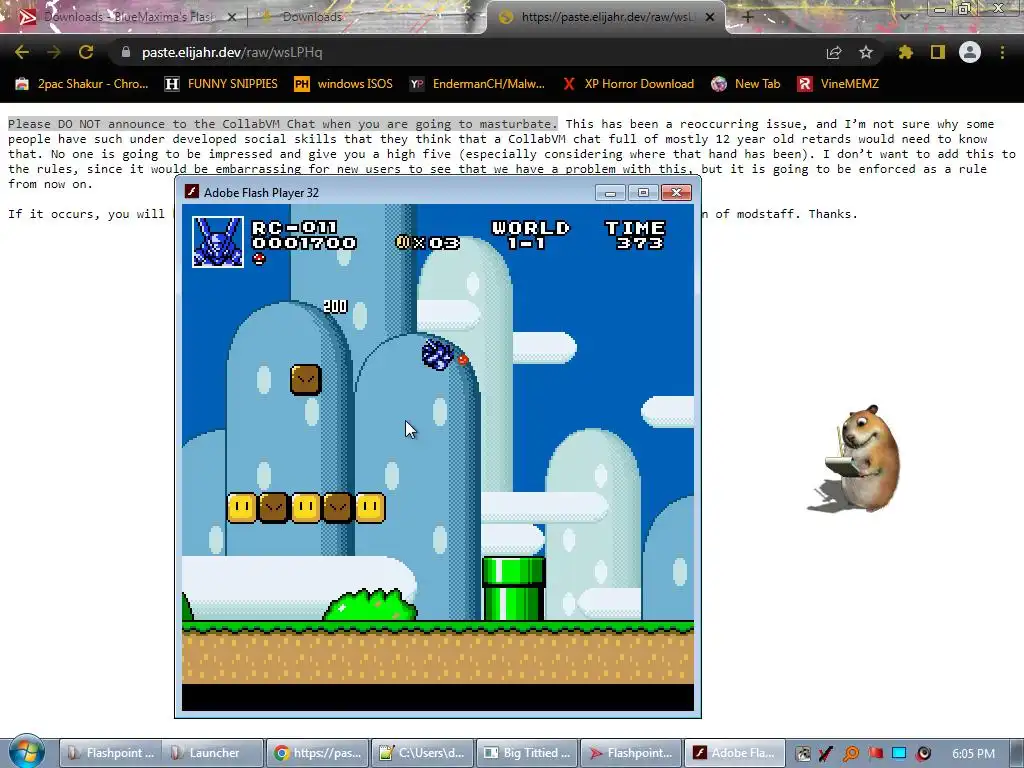Click the orange magnifier tray icon
The width and height of the screenshot is (1024, 768).
coord(850,754)
